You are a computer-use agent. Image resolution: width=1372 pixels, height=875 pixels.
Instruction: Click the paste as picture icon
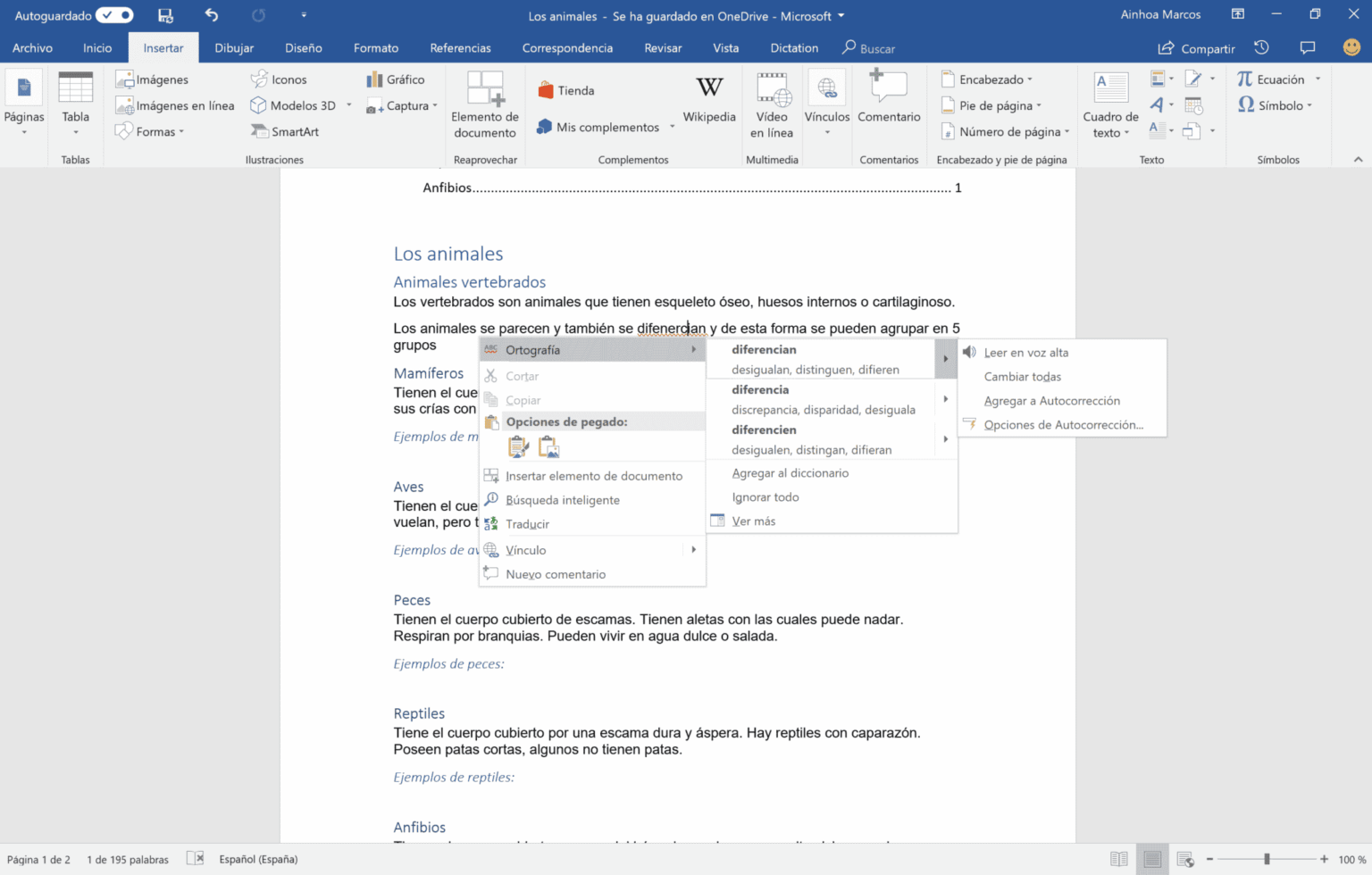click(548, 446)
